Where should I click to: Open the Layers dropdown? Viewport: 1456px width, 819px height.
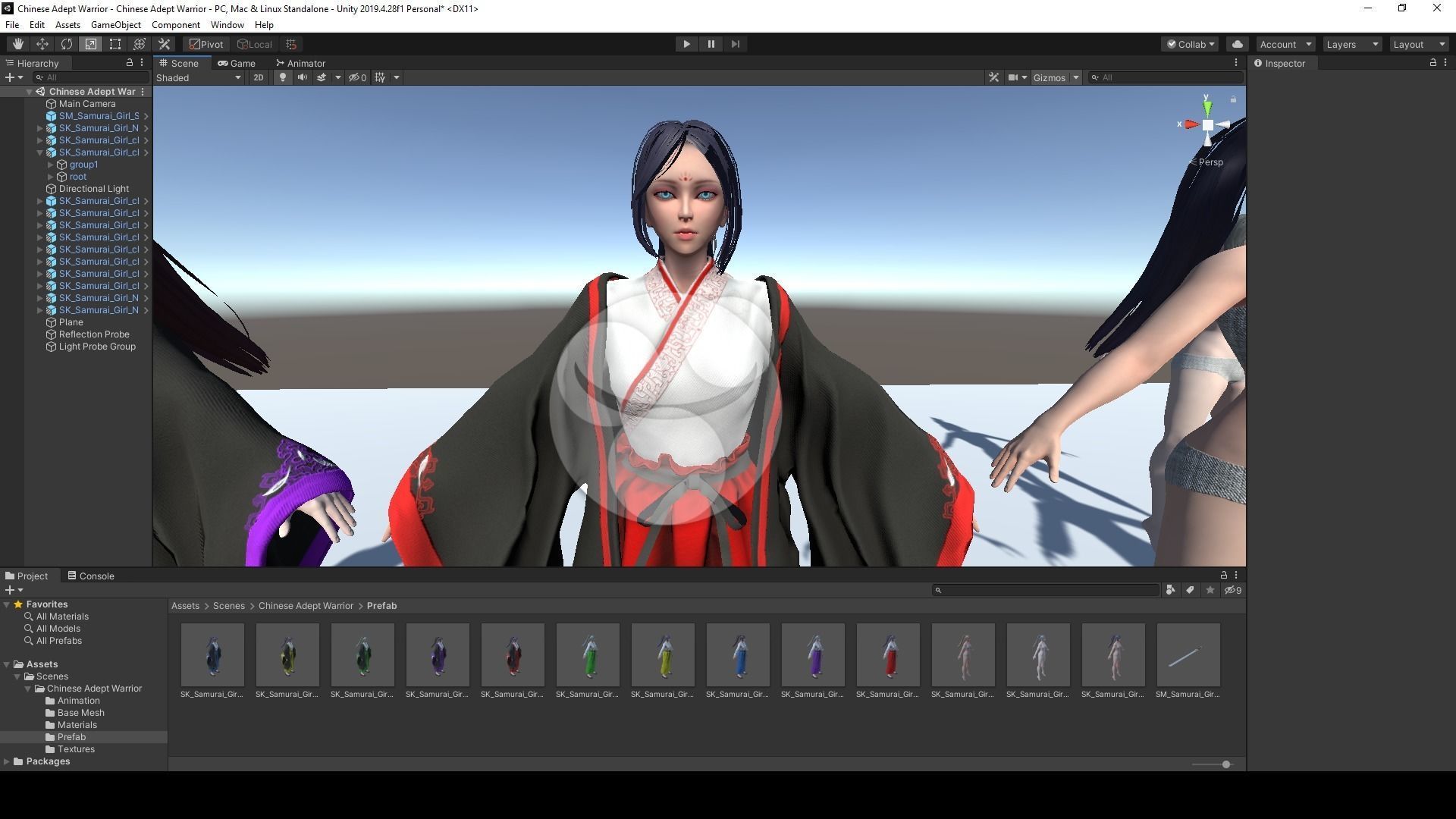[1352, 44]
